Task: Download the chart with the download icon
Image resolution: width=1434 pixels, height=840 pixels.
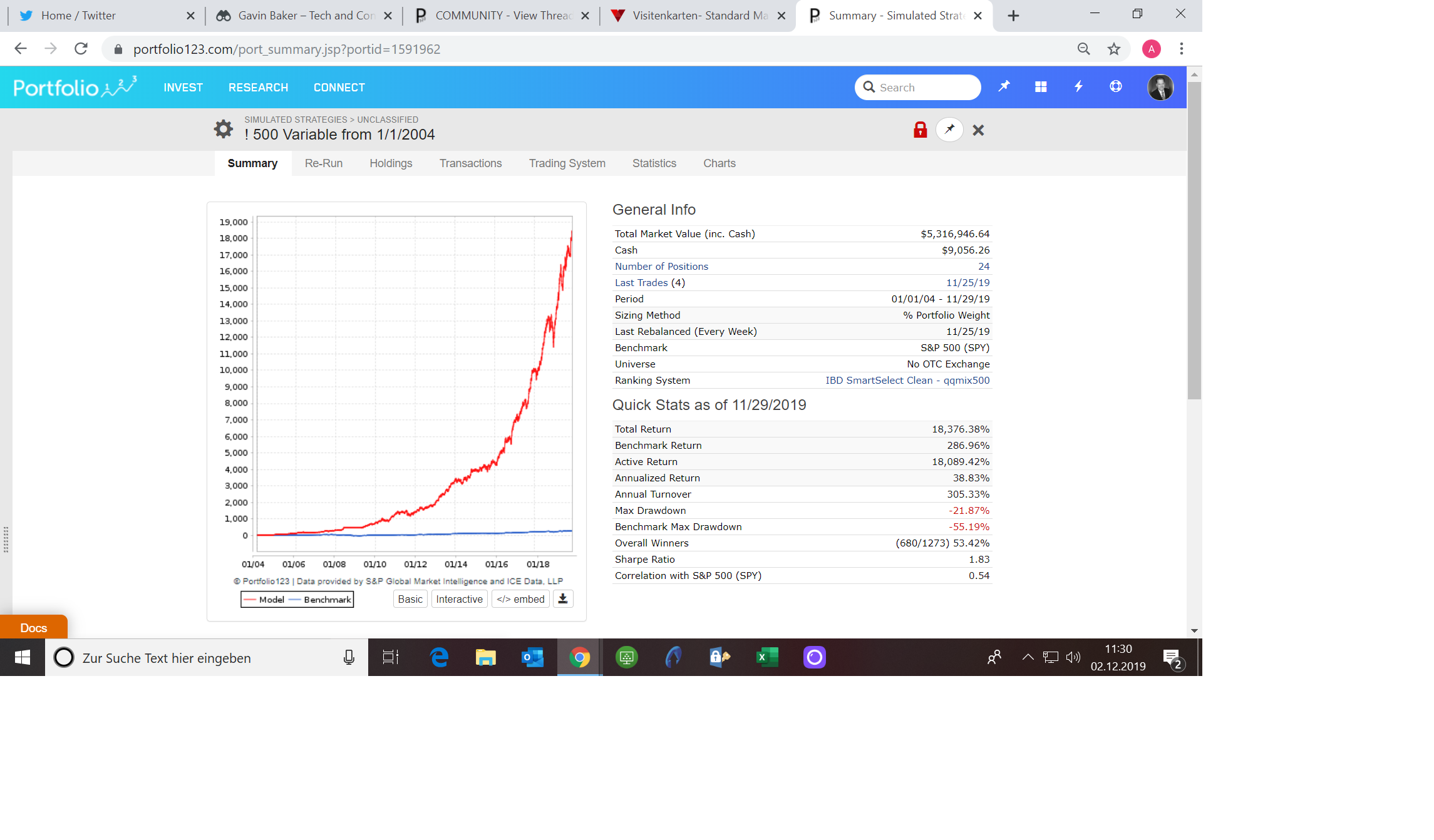Action: (563, 599)
